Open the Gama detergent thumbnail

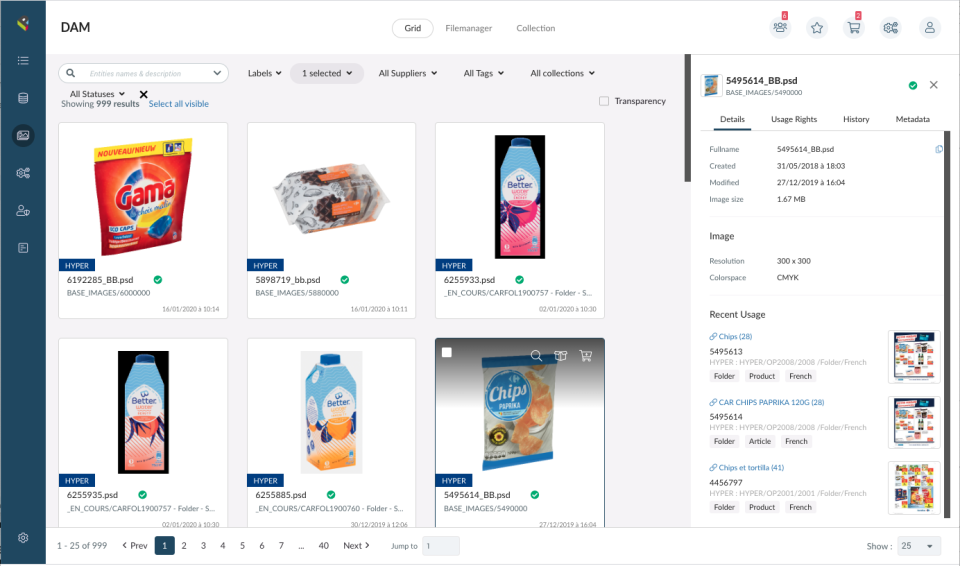(143, 196)
